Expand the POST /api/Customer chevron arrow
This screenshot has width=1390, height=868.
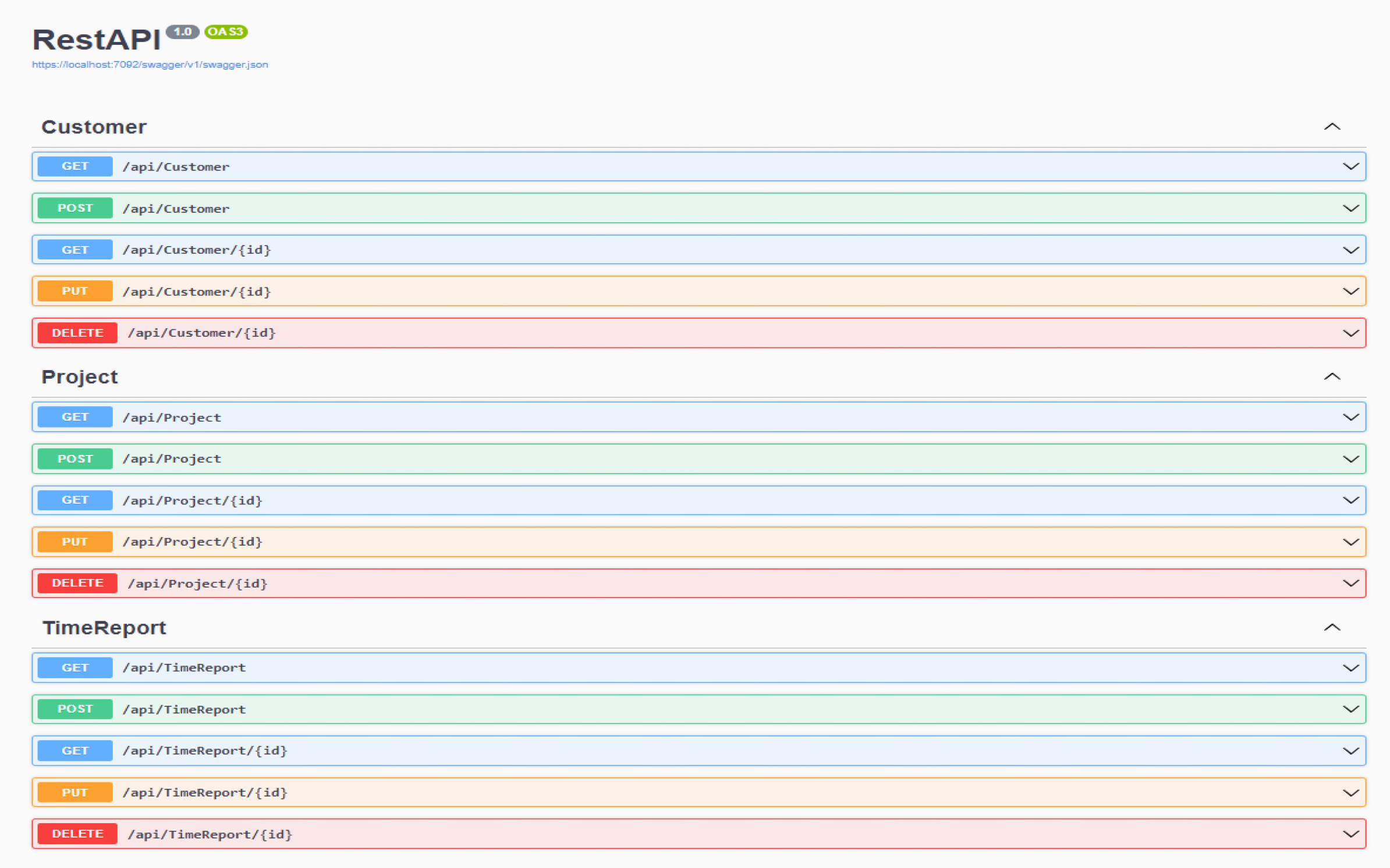(x=1350, y=208)
